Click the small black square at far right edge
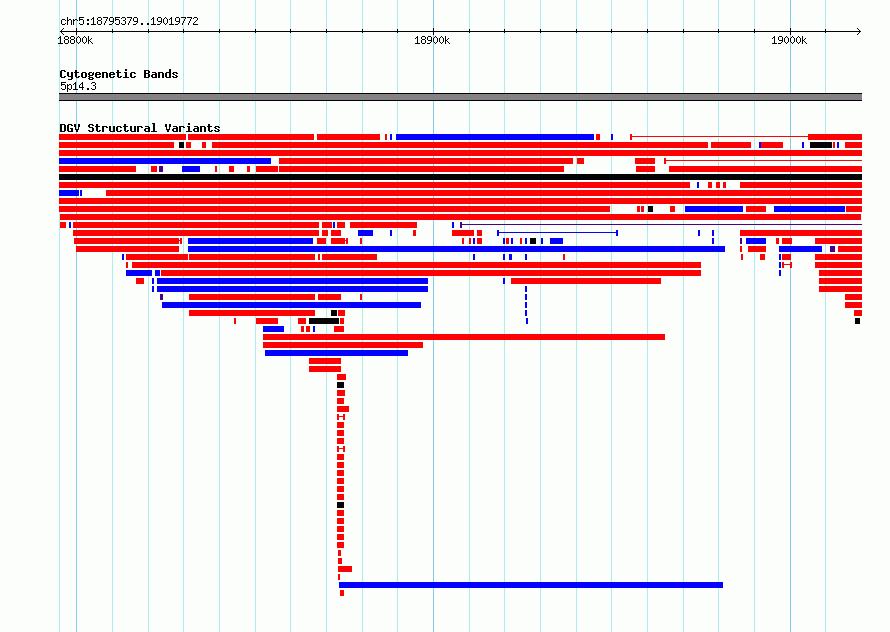This screenshot has width=890, height=632. point(858,321)
